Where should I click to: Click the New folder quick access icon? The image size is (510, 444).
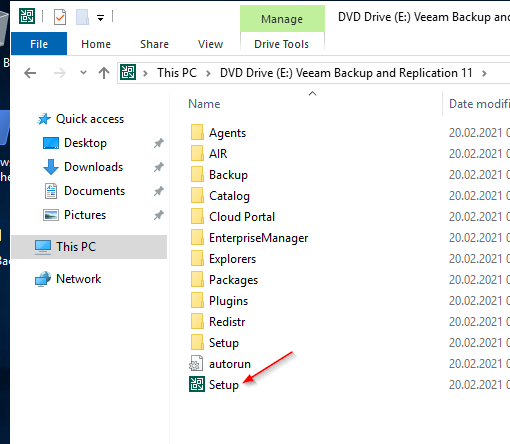click(82, 17)
